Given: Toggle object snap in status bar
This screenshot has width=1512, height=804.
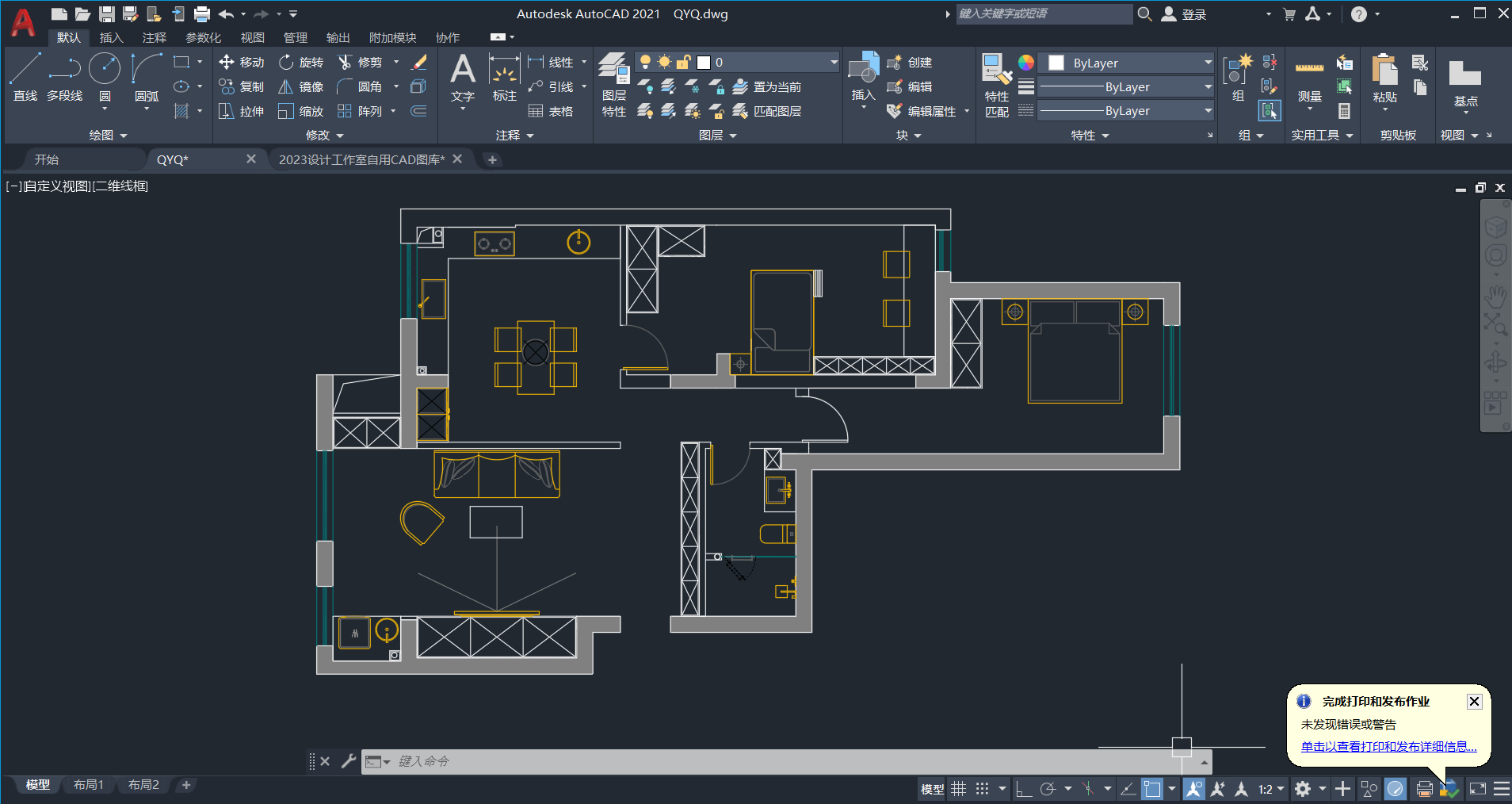Looking at the screenshot, I should (1152, 789).
